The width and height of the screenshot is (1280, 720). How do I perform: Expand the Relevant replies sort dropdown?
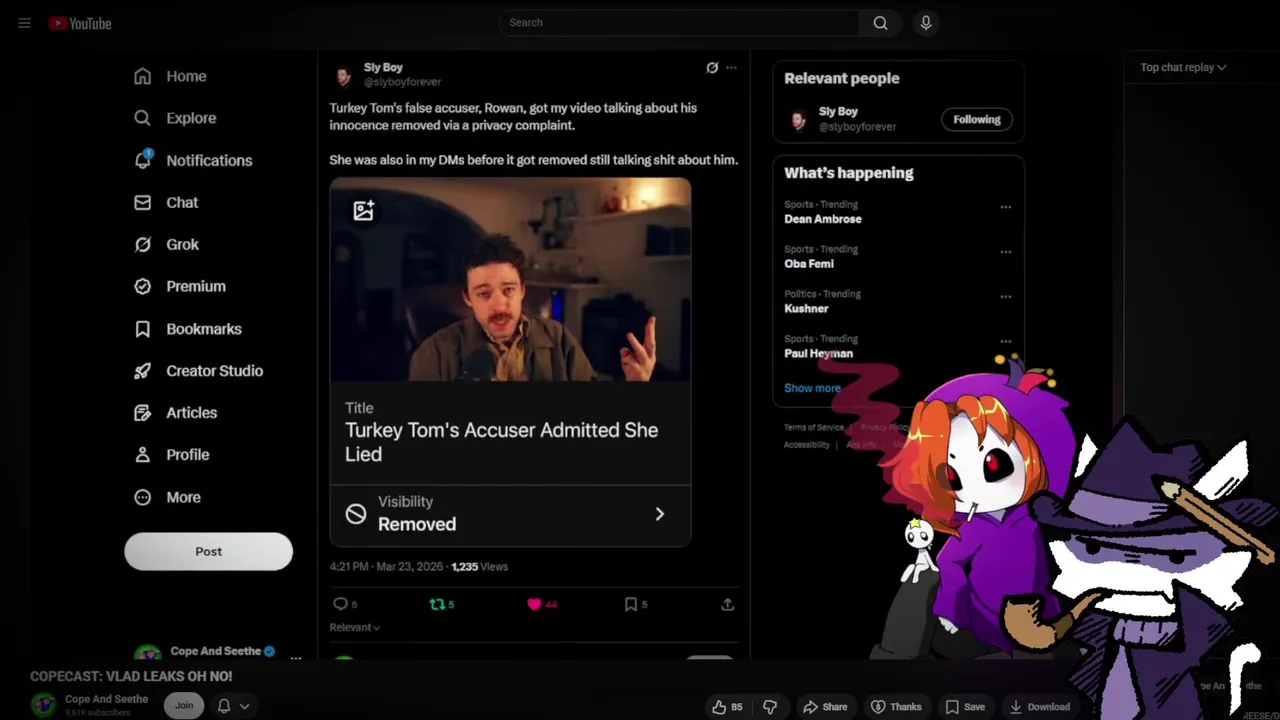[x=355, y=627]
